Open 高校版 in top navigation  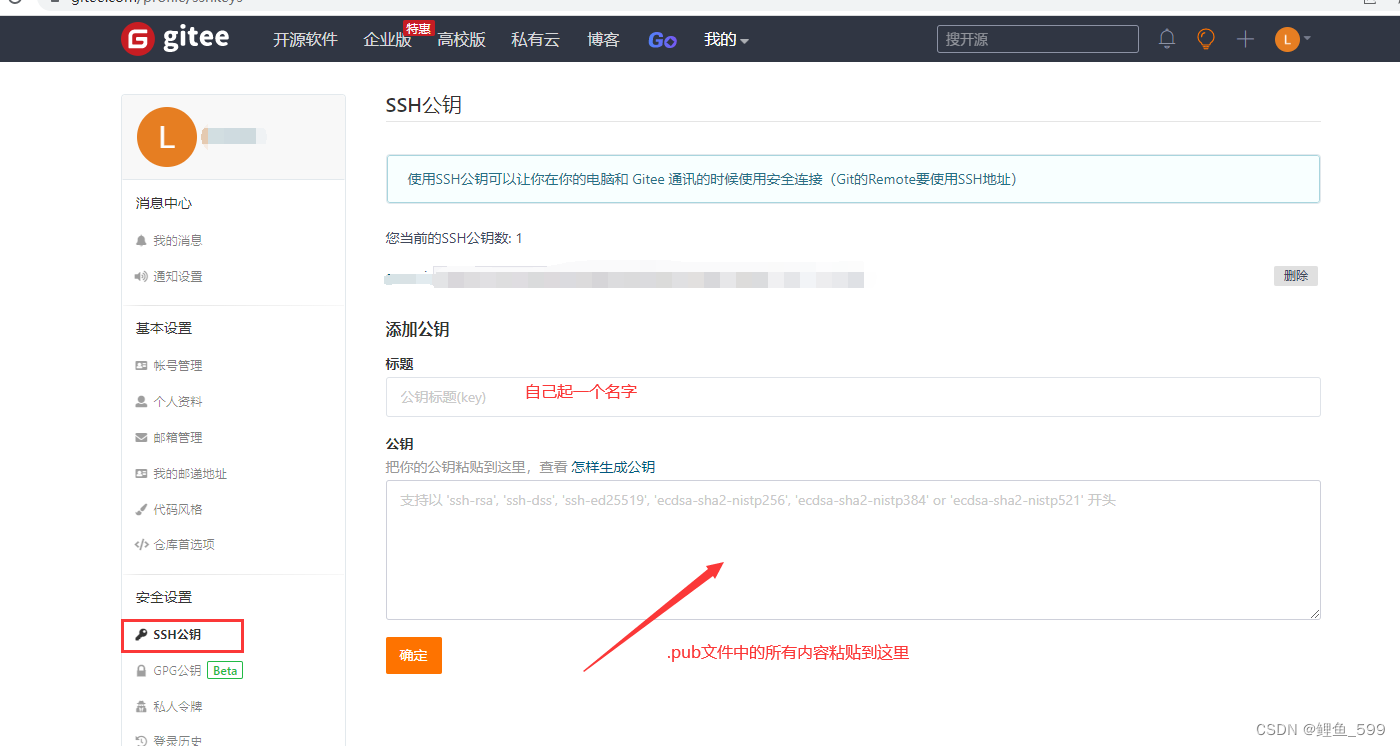[461, 40]
